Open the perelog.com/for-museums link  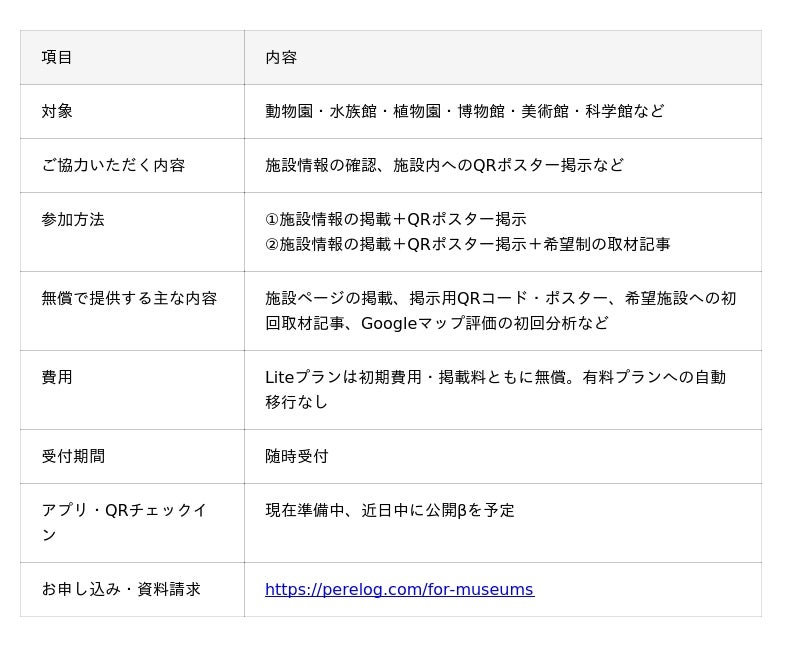point(399,589)
